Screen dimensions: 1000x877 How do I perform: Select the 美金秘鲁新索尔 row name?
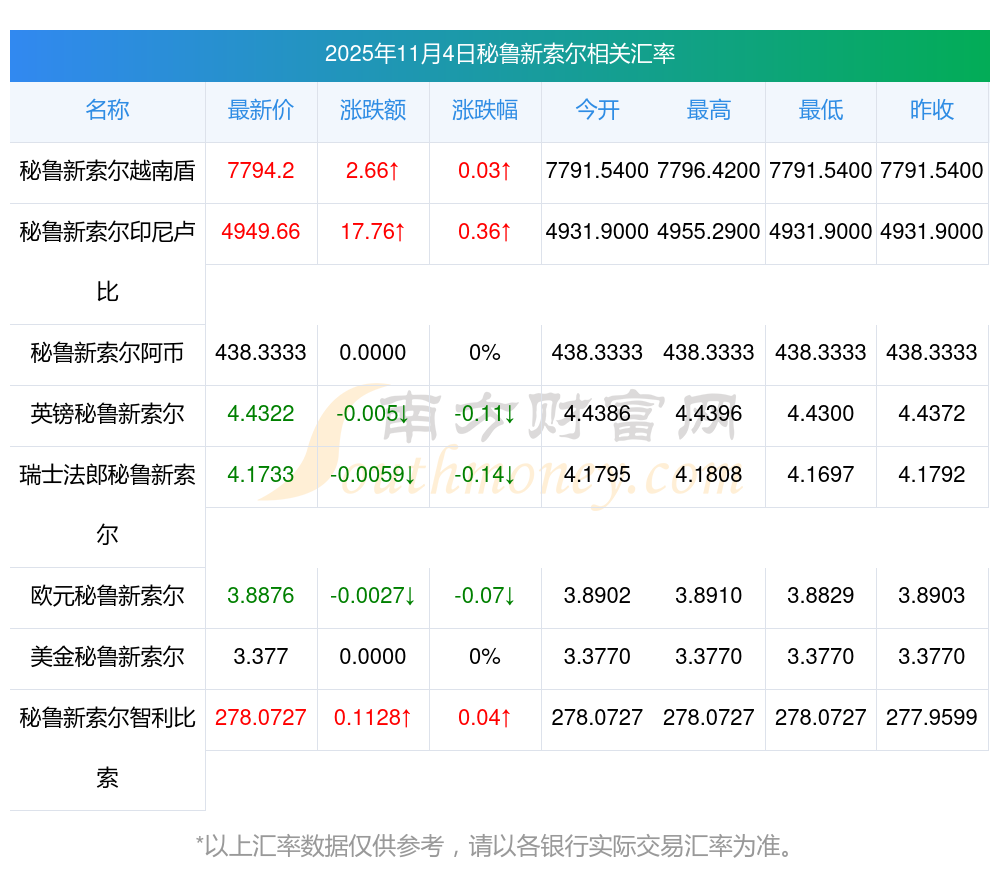coord(107,657)
